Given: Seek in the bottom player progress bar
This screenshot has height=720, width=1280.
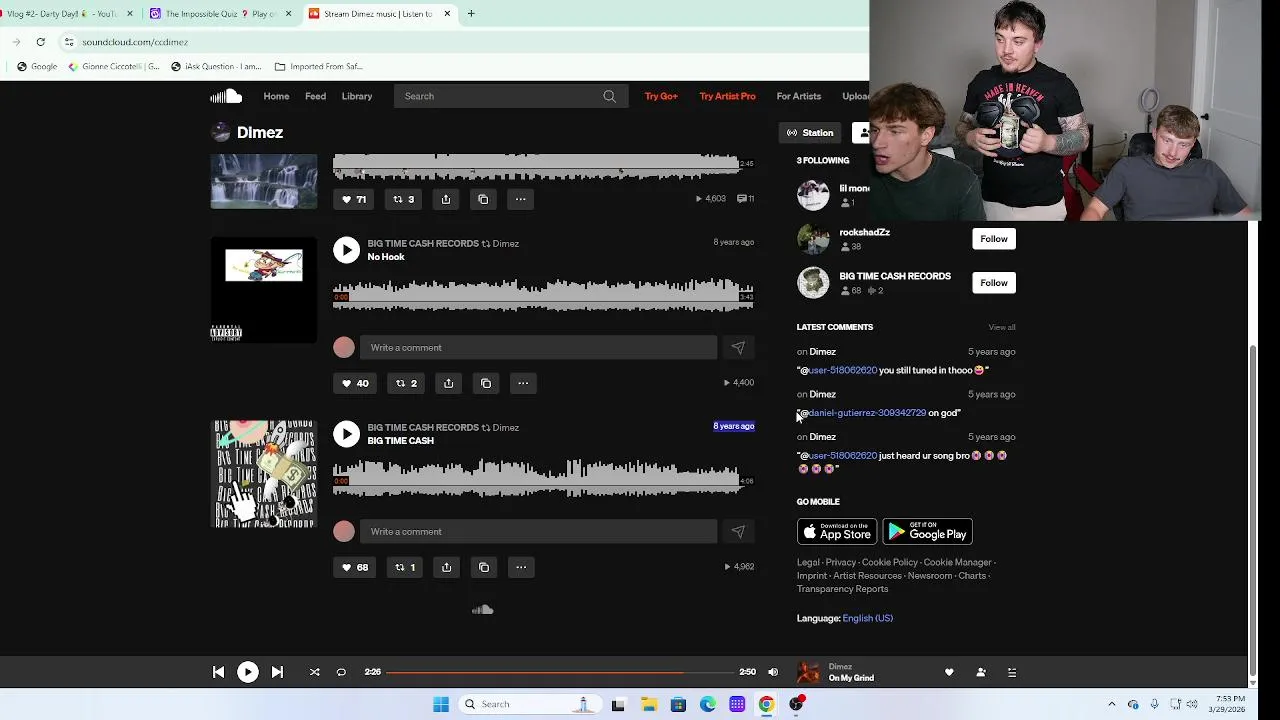Looking at the screenshot, I should pyautogui.click(x=560, y=672).
